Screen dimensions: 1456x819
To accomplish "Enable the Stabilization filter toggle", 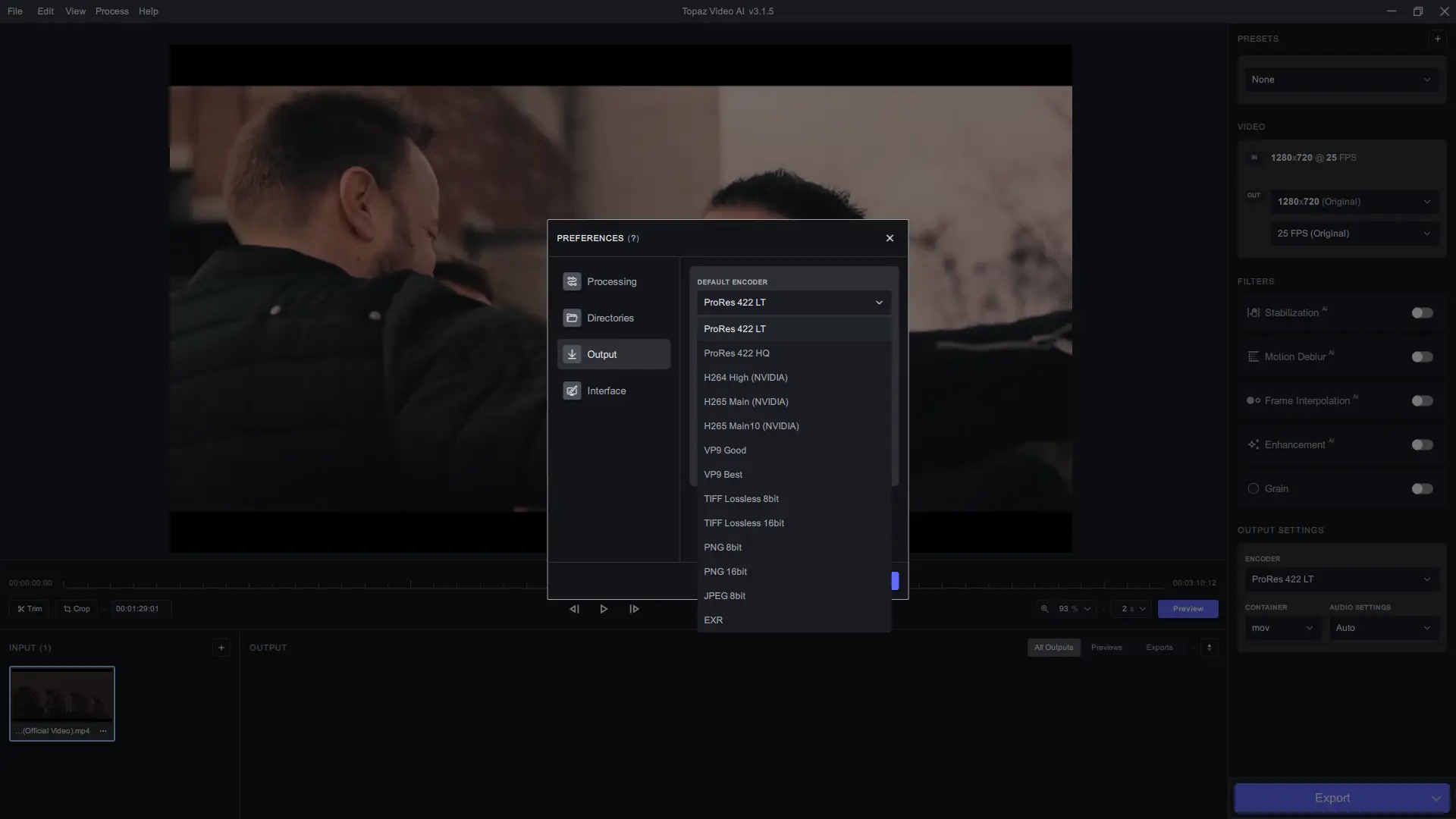I will click(1422, 313).
